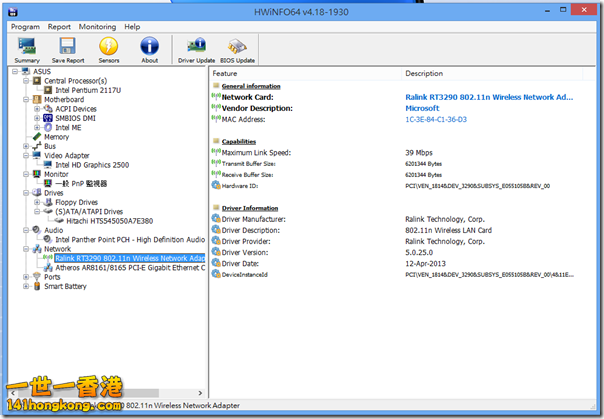Screen dimensions: 604x419
Task: Click the Ralink RT3290 network card description
Action: pyautogui.click(x=489, y=97)
